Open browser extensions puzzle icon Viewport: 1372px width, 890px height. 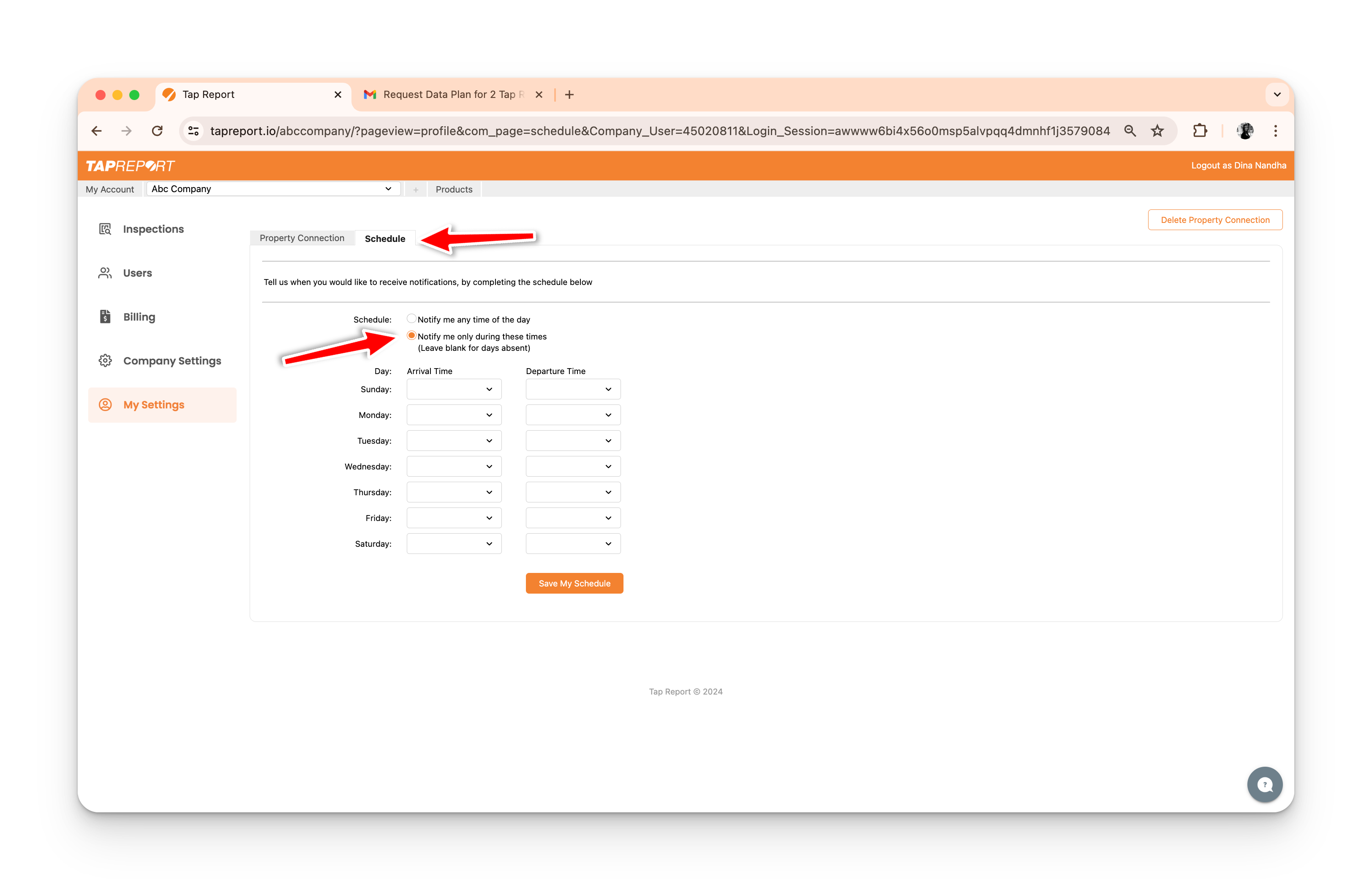click(1200, 131)
